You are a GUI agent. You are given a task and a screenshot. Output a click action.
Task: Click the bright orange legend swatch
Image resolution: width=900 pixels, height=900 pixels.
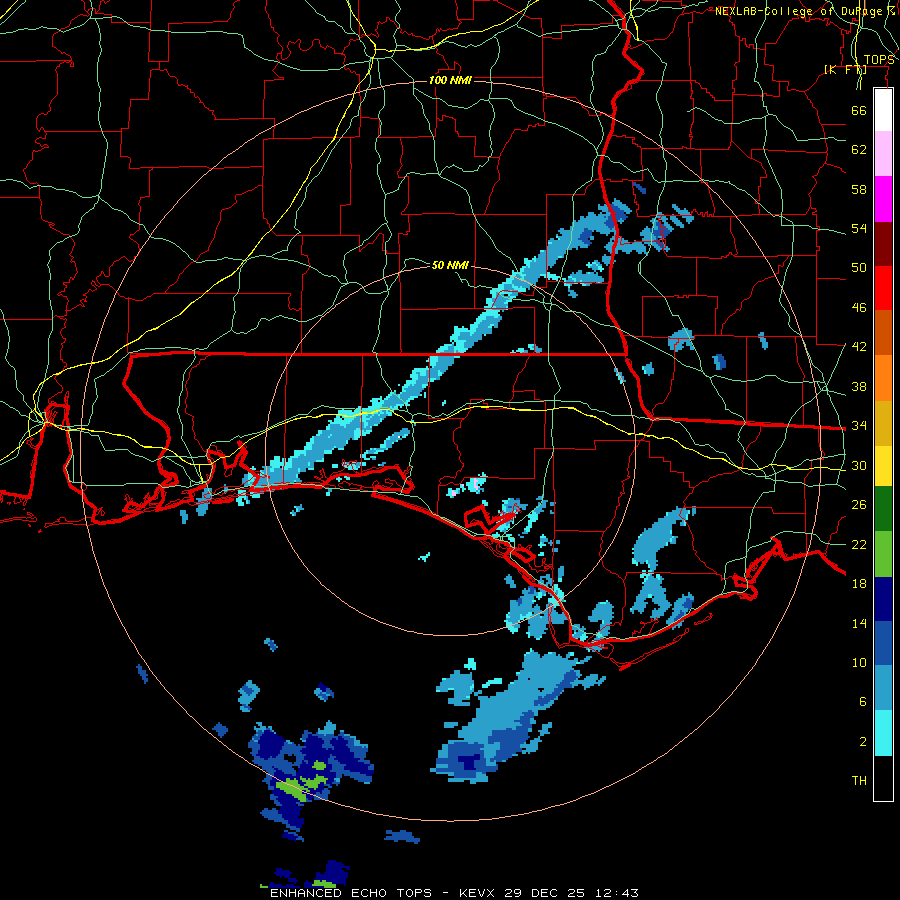883,378
